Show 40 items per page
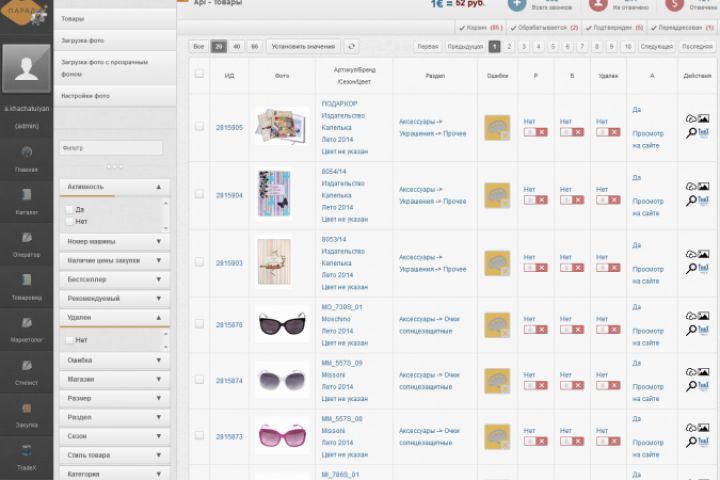The height and width of the screenshot is (480, 720). [236, 46]
